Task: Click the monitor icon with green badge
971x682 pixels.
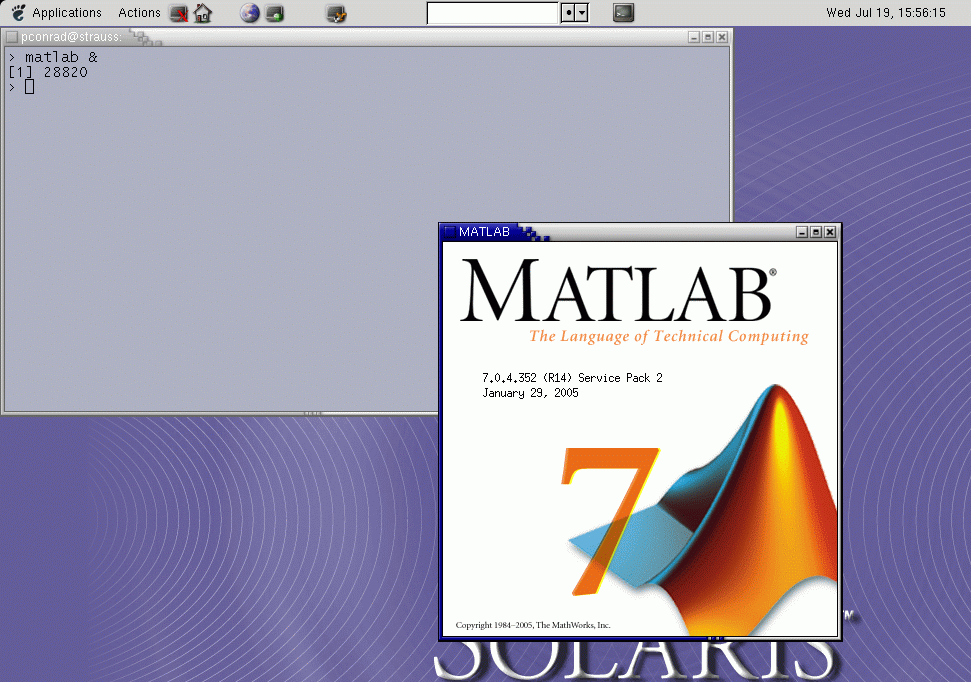Action: tap(274, 13)
